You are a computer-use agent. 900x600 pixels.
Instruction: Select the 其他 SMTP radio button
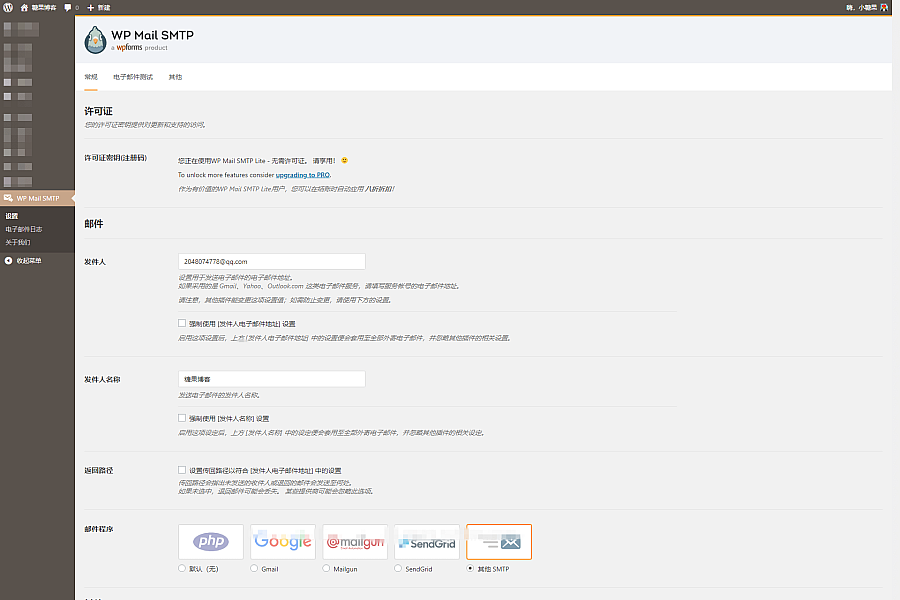point(470,568)
